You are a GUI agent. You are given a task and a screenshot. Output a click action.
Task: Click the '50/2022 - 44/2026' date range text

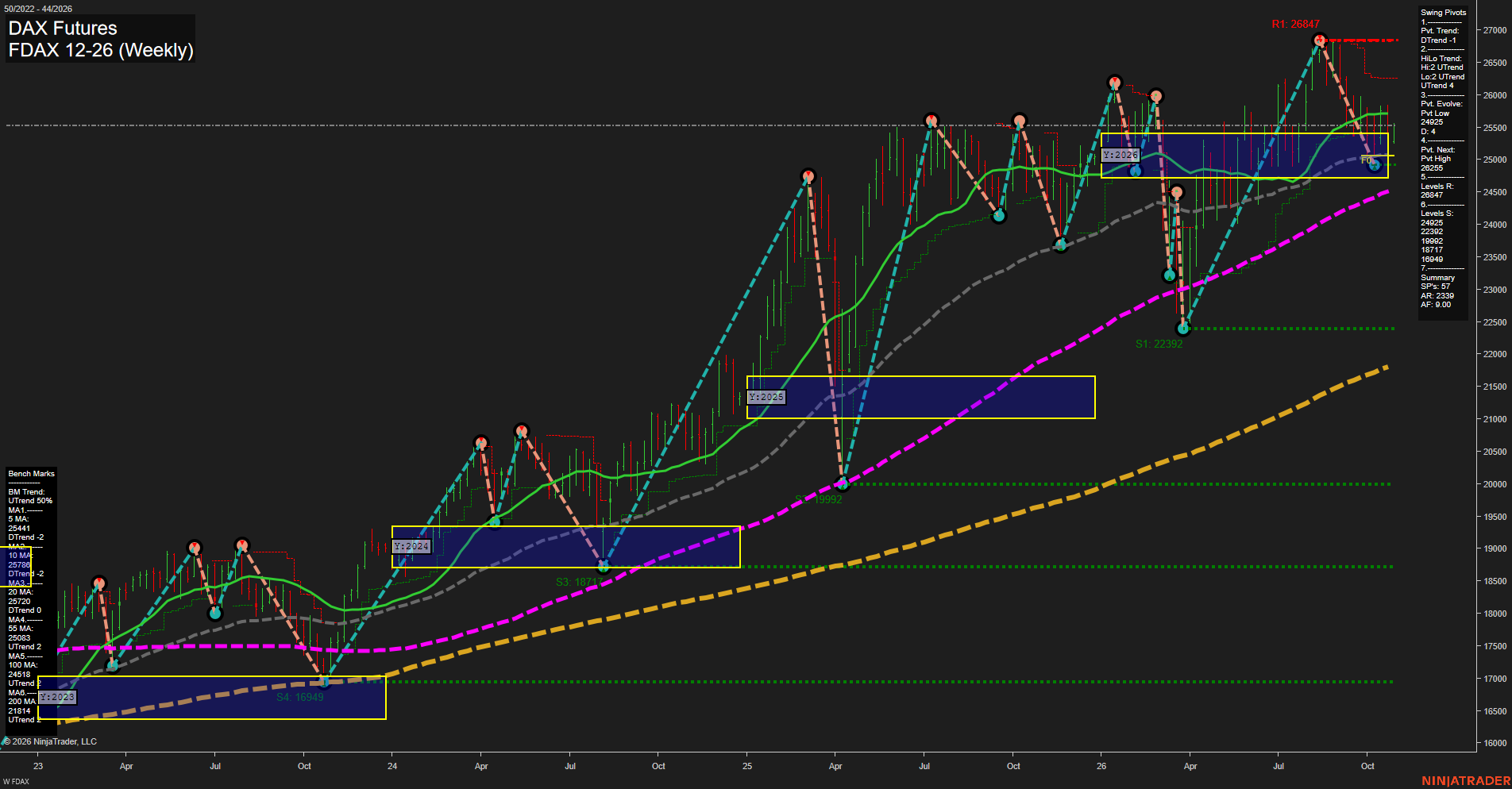(38, 9)
